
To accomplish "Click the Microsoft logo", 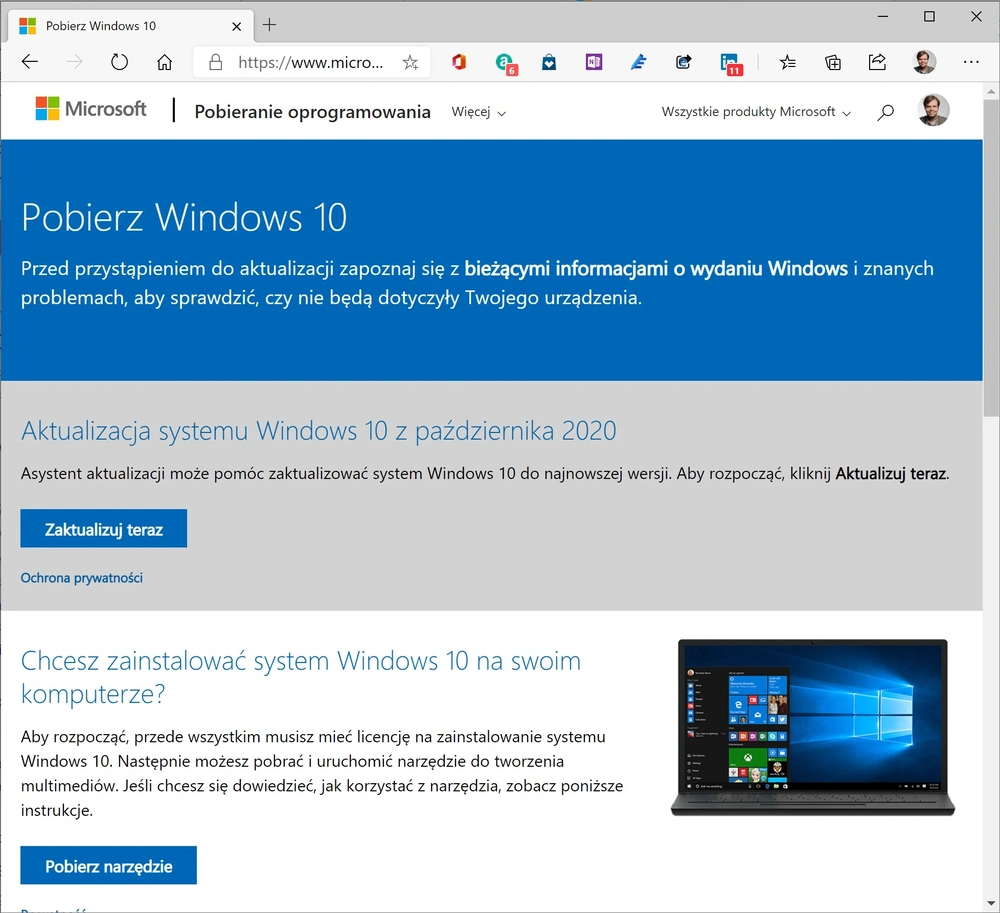I will 91,109.
